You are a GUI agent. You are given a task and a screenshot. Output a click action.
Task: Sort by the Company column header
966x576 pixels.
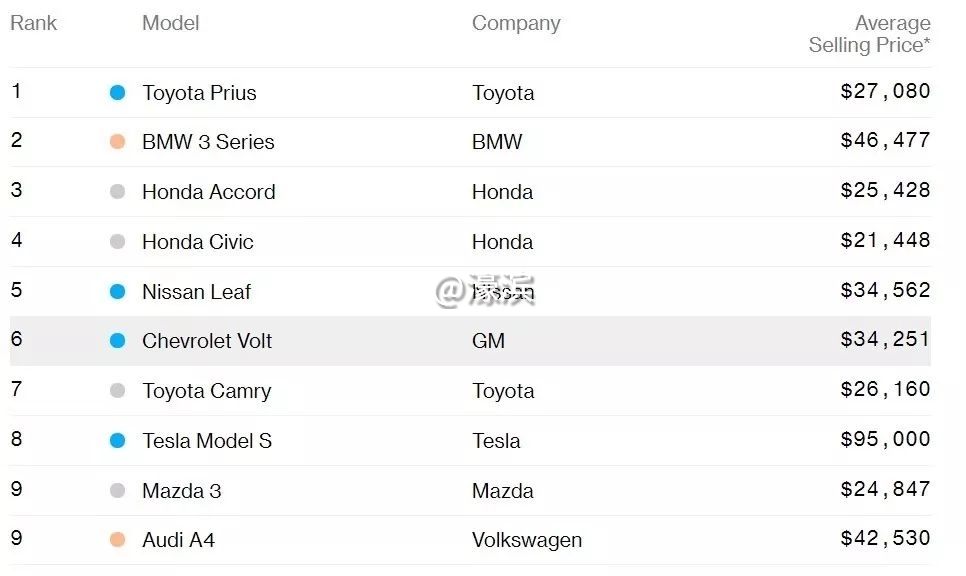point(516,23)
